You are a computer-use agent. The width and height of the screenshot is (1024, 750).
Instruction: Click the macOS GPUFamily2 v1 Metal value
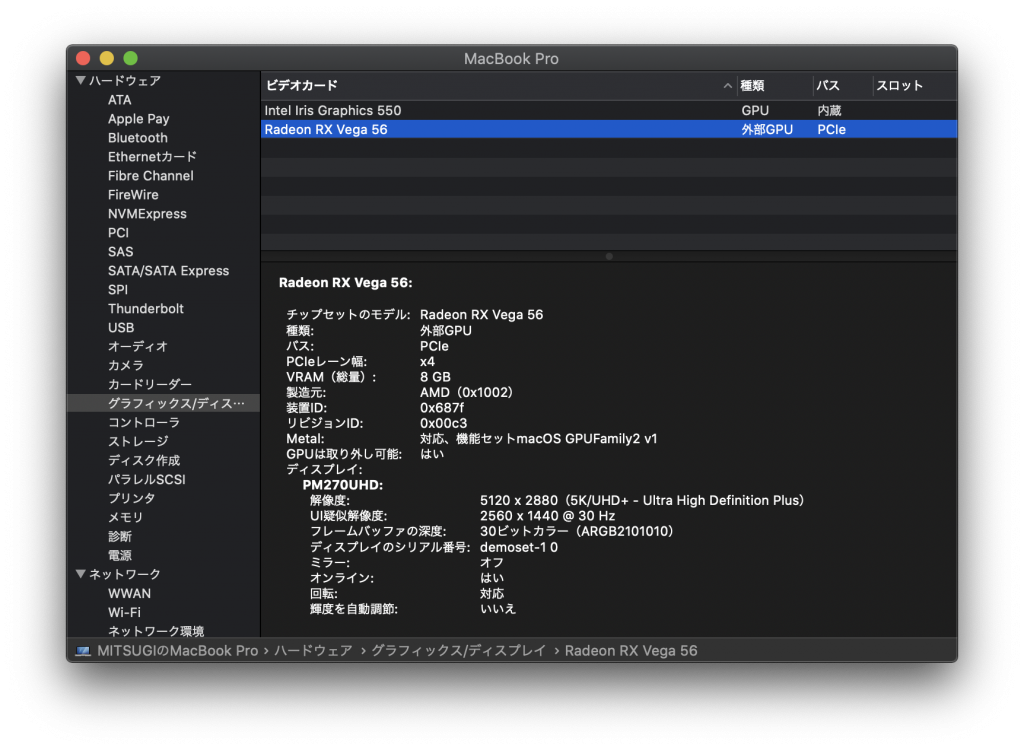(538, 438)
